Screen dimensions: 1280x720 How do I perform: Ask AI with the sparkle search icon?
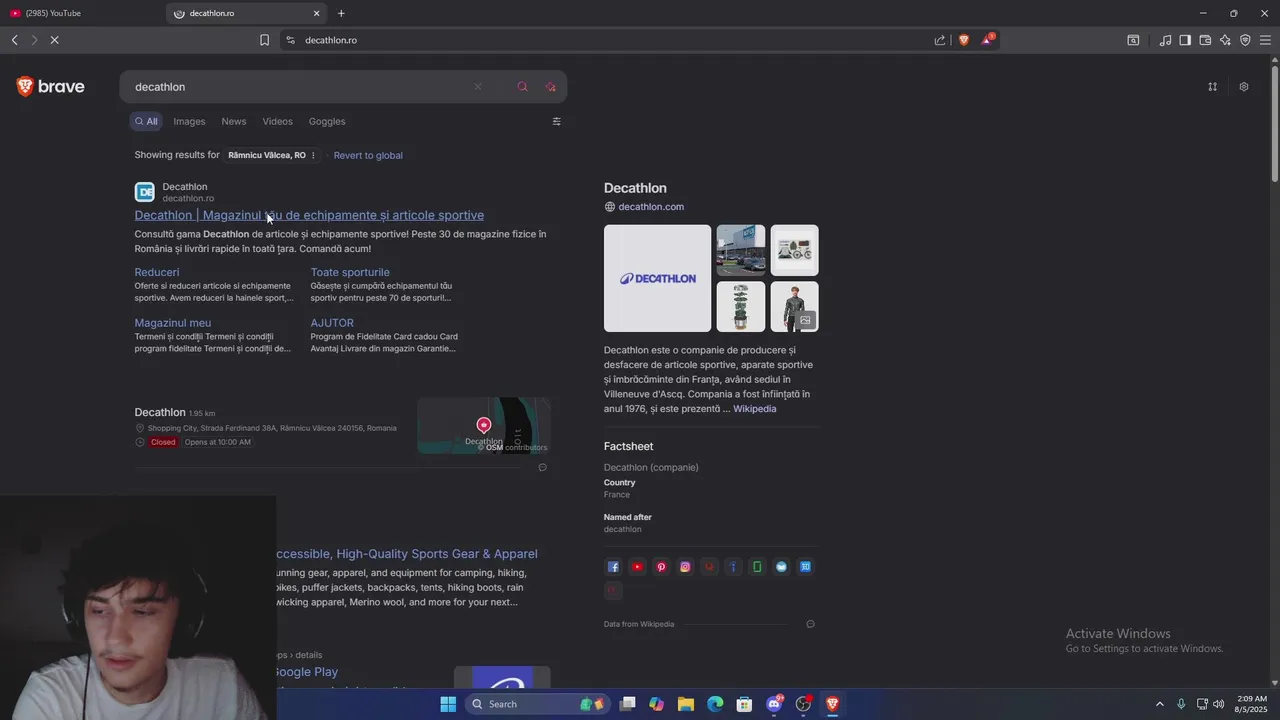(550, 87)
